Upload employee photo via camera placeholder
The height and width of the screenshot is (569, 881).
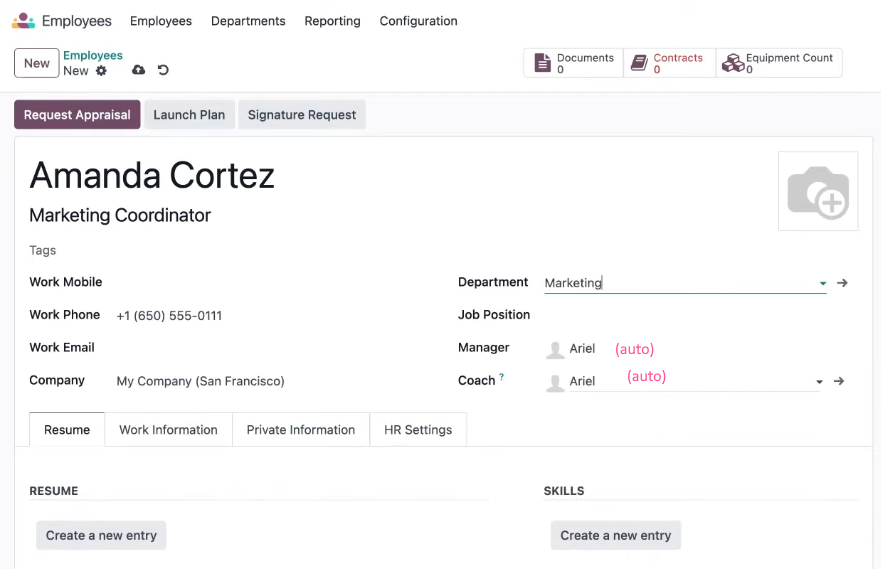click(x=818, y=191)
